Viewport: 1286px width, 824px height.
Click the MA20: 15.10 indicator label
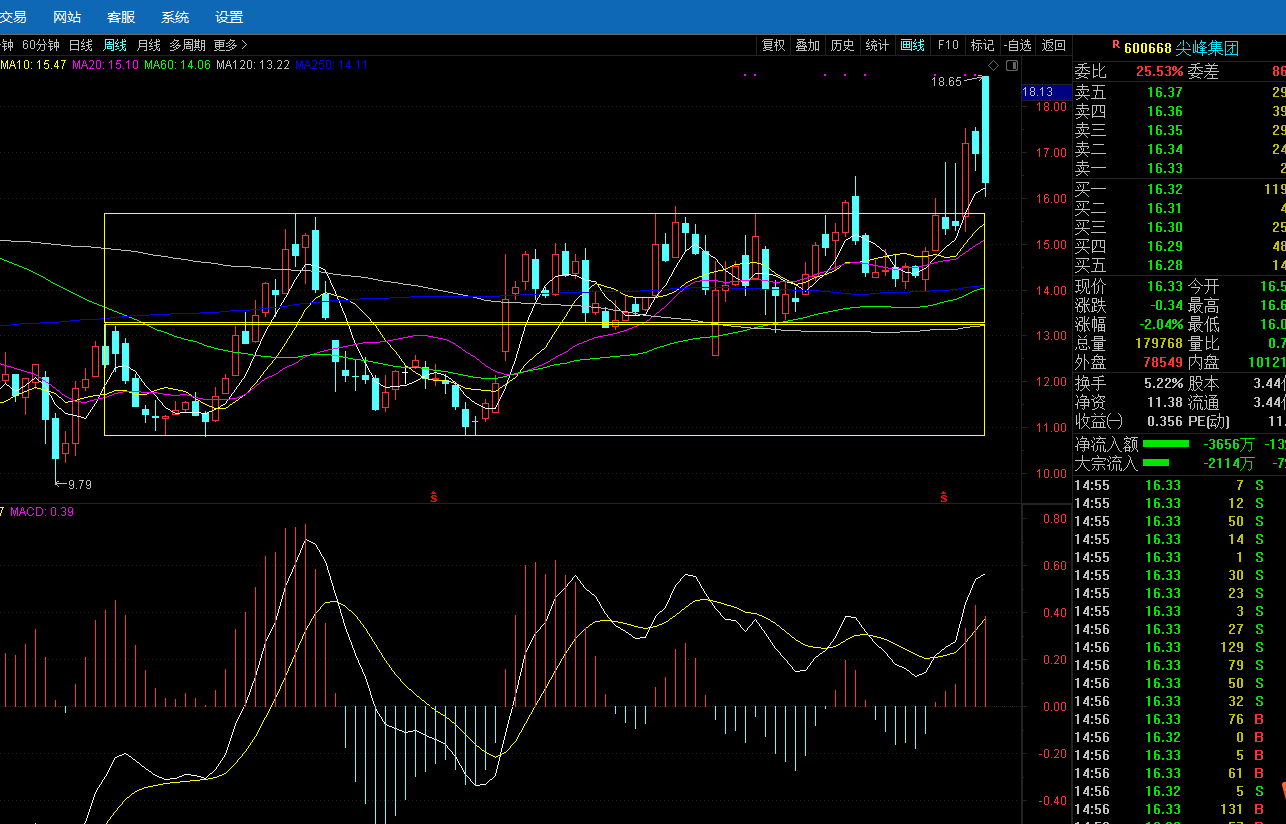(105, 65)
